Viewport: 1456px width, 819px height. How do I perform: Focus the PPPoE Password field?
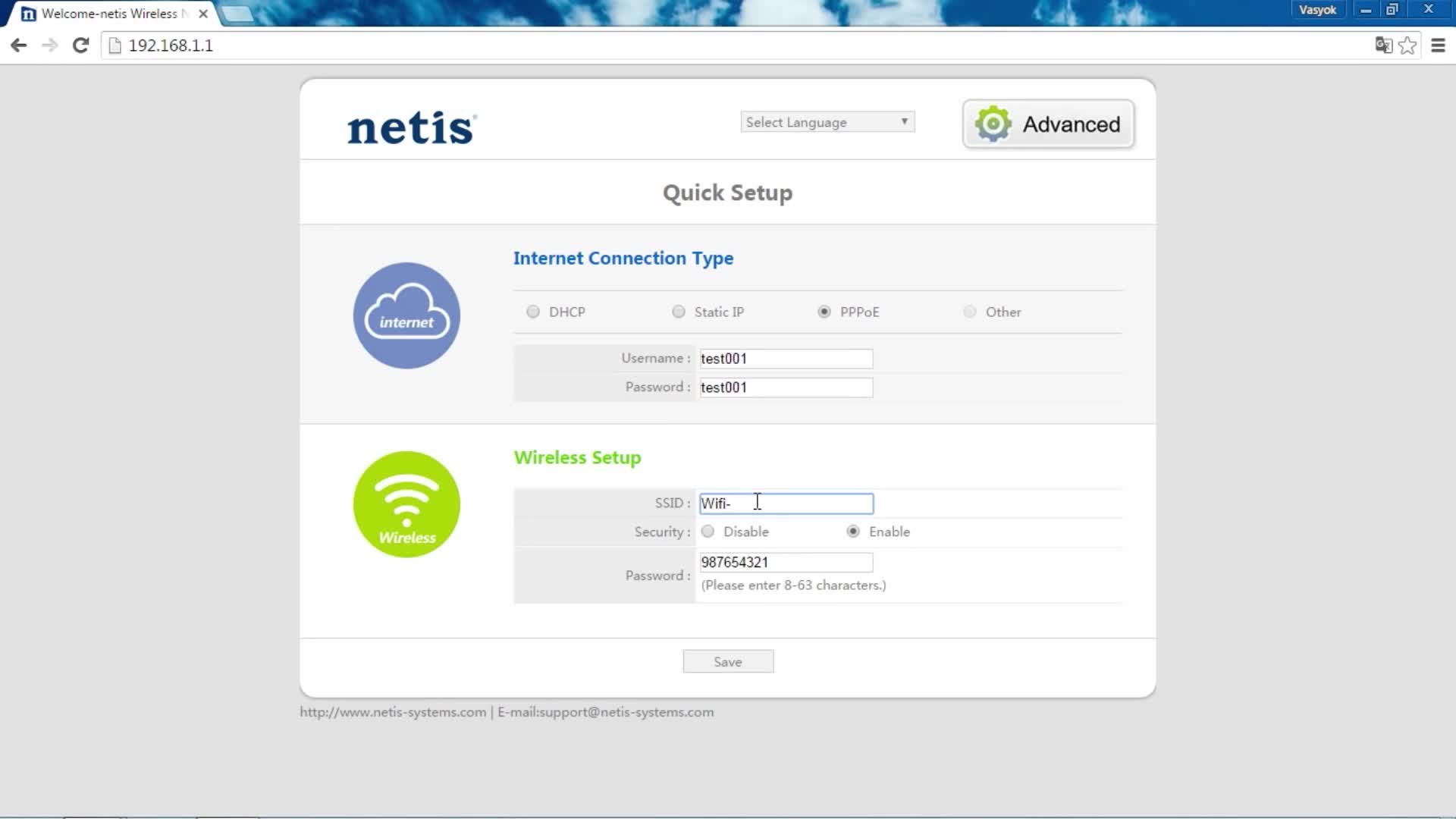pos(786,388)
